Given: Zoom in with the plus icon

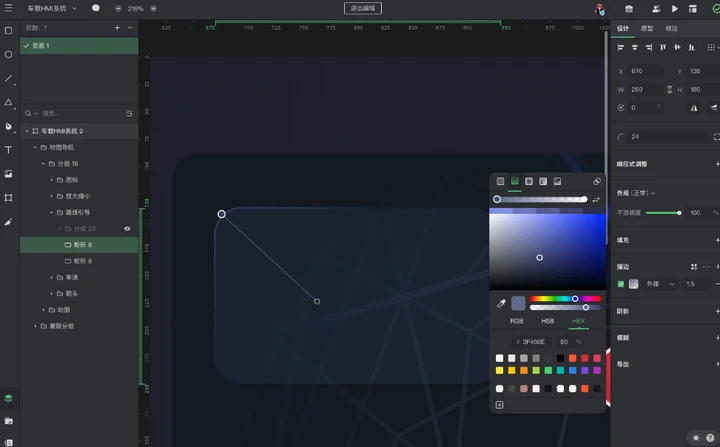Looking at the screenshot, I should click(x=153, y=9).
